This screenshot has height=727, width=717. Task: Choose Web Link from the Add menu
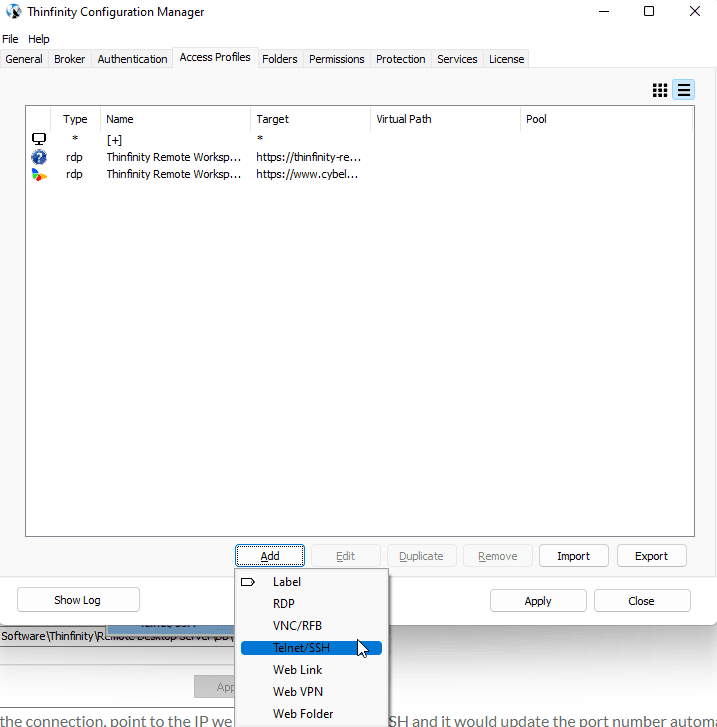coord(311,670)
